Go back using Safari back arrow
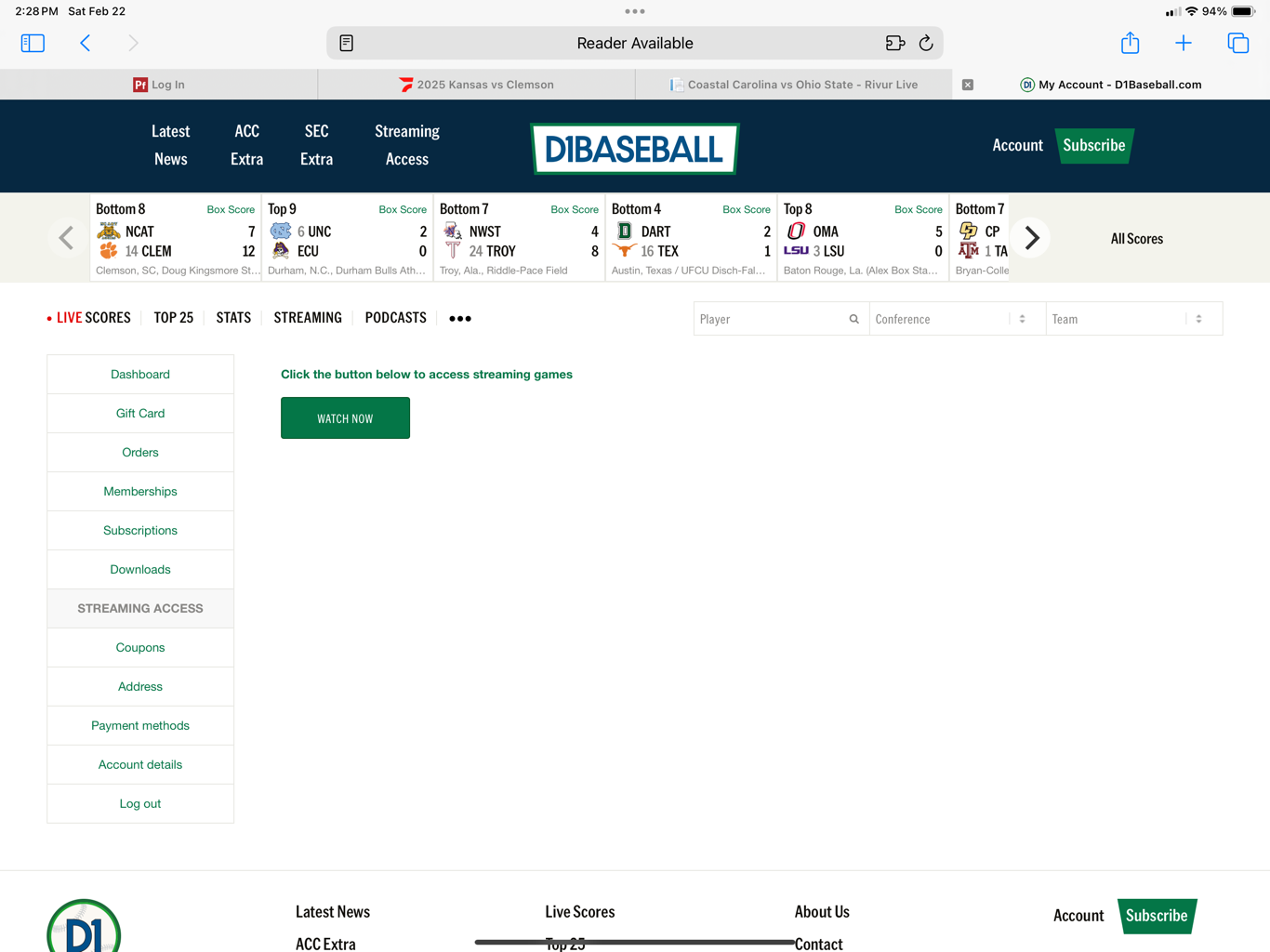This screenshot has width=1270, height=952. 85,43
